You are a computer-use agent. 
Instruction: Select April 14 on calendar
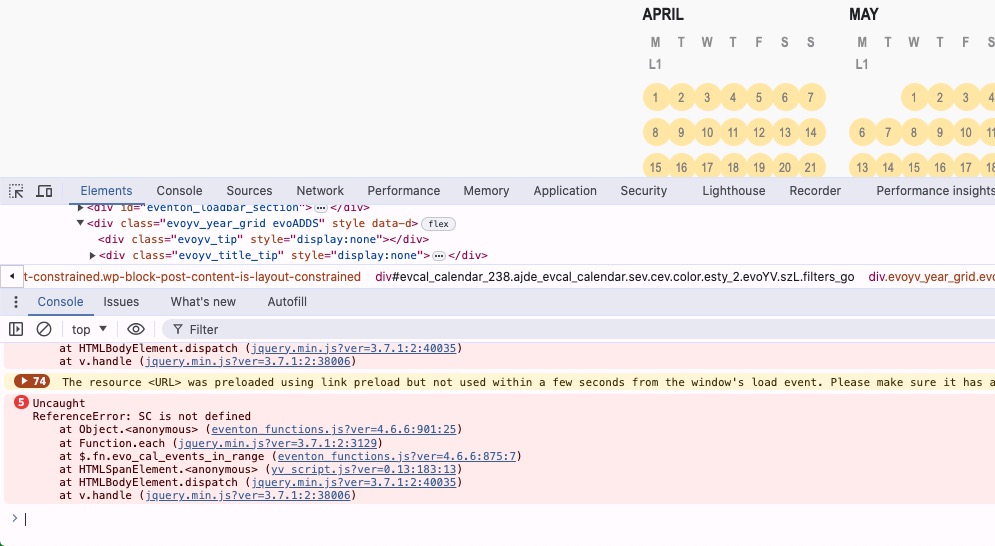tap(811, 132)
